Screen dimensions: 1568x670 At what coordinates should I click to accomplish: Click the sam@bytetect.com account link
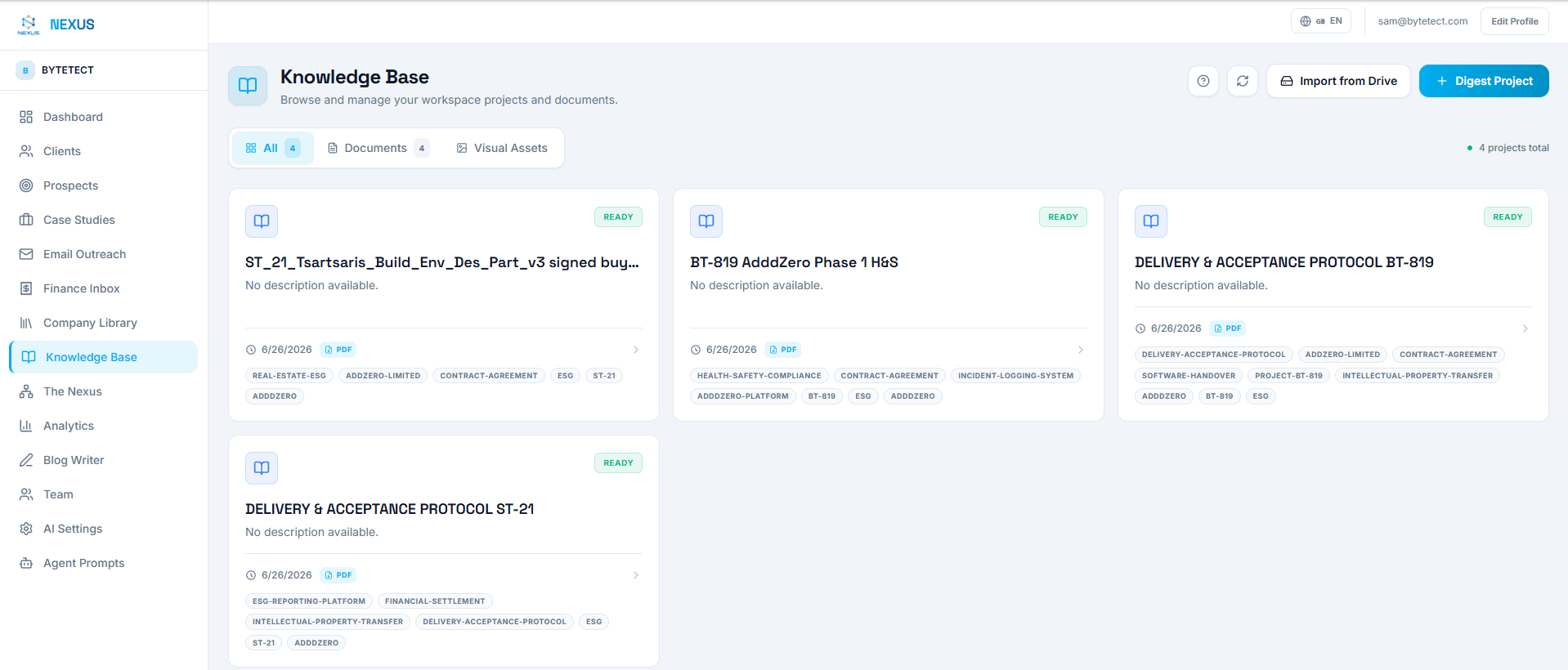point(1422,21)
